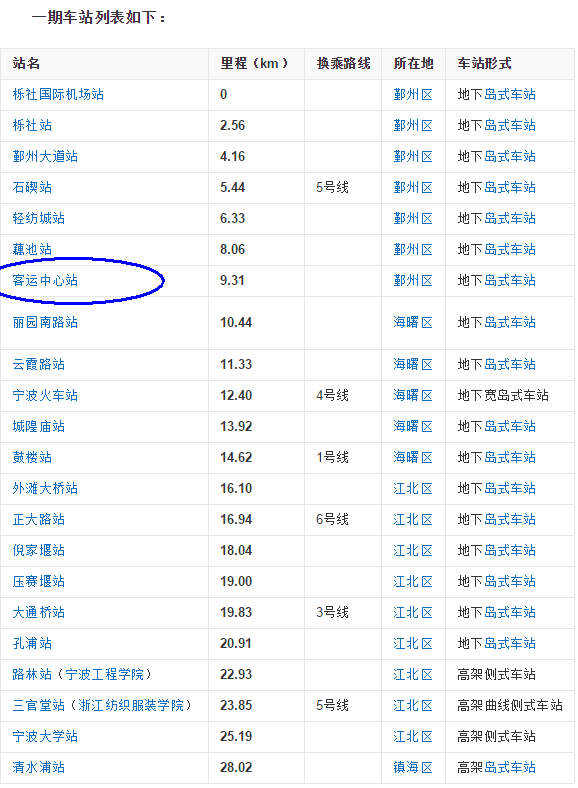The image size is (578, 788).
Task: Open 镇海区 link in 清水浦站 row
Action: (413, 767)
